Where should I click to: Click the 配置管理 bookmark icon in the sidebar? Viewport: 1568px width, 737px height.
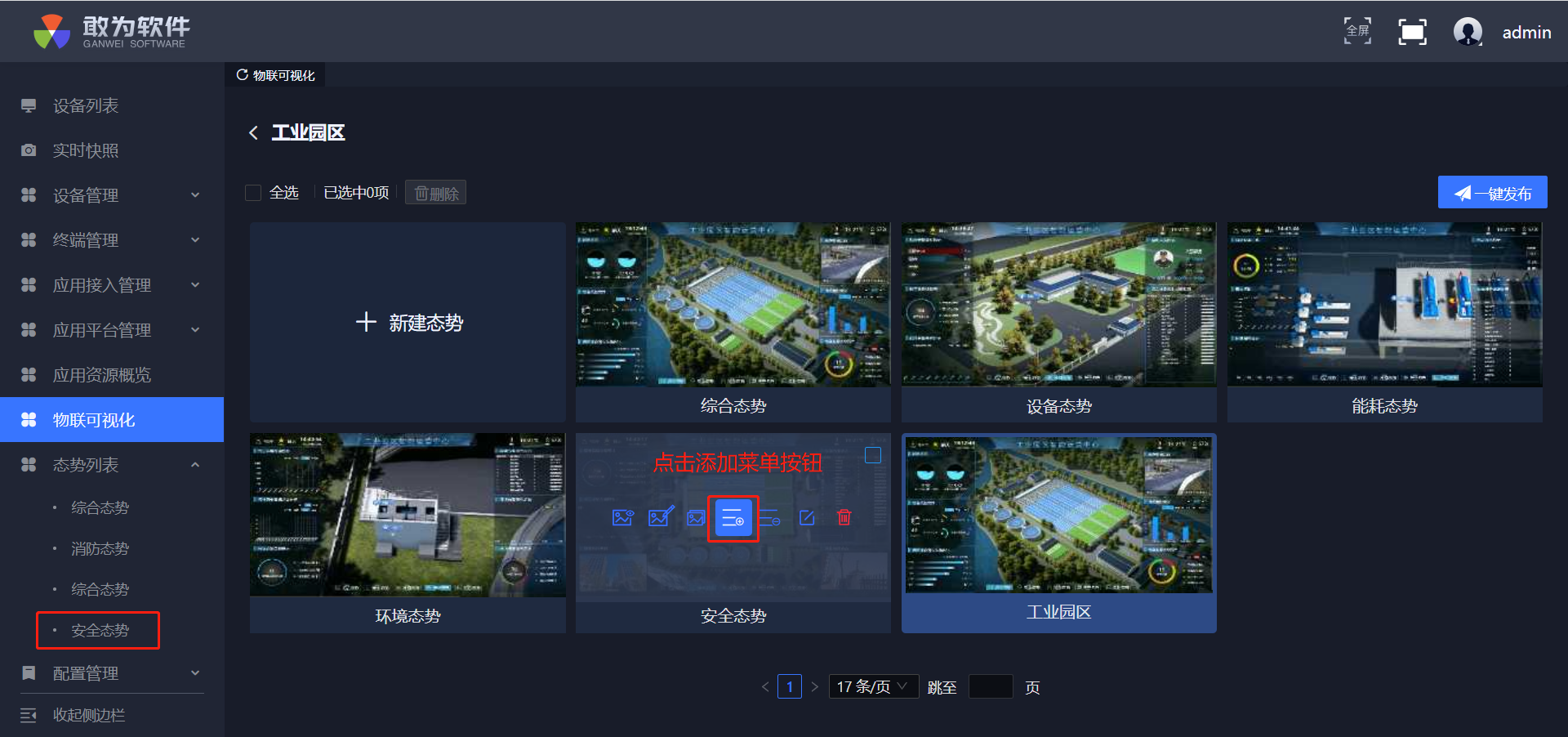tap(29, 673)
